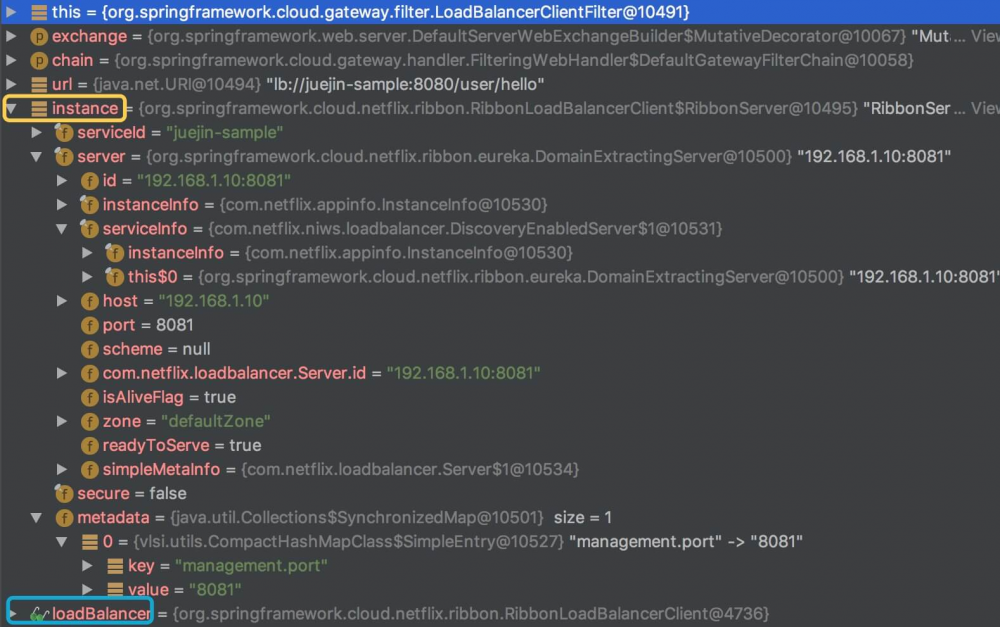The width and height of the screenshot is (1000, 627).
Task: Expand the this$0 field node
Action: (88, 277)
